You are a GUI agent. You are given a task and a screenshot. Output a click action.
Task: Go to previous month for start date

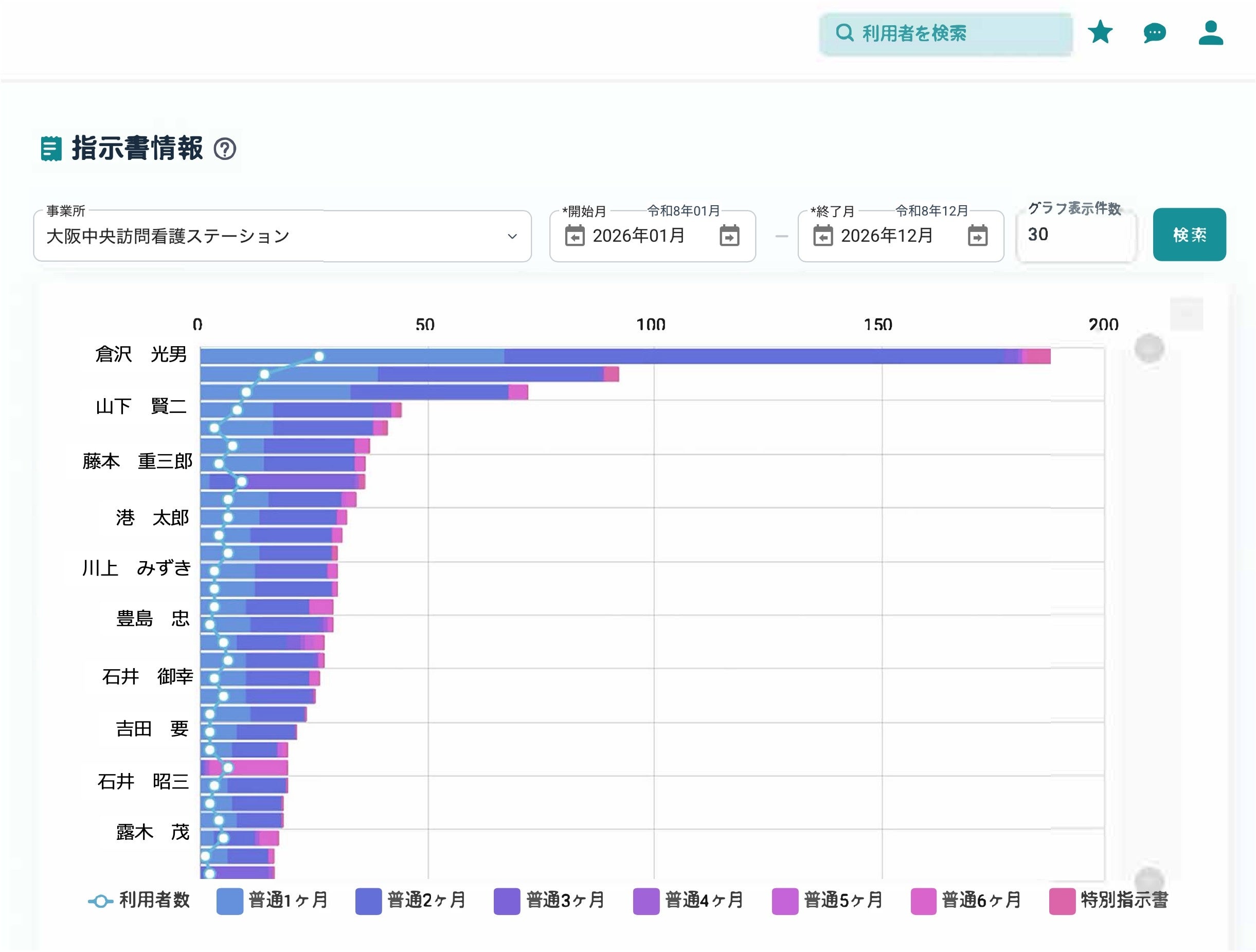(575, 236)
